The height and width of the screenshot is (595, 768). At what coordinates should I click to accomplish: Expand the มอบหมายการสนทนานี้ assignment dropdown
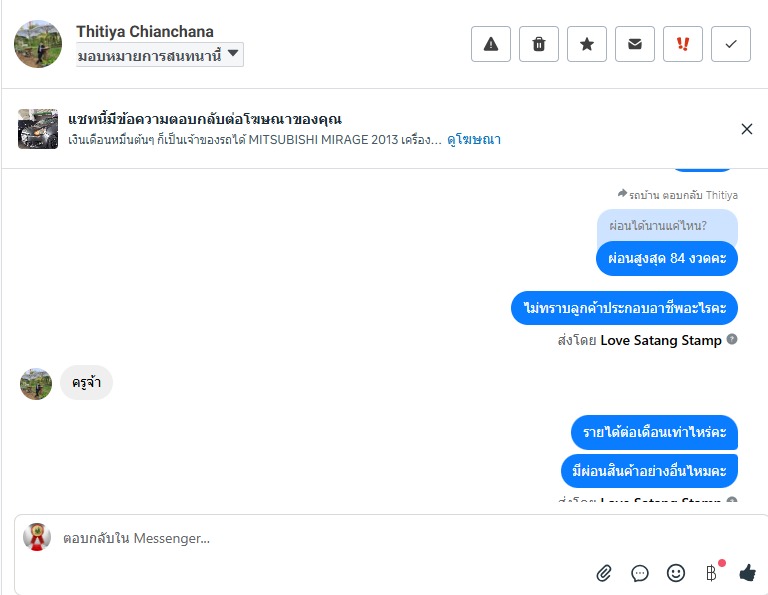pos(160,55)
